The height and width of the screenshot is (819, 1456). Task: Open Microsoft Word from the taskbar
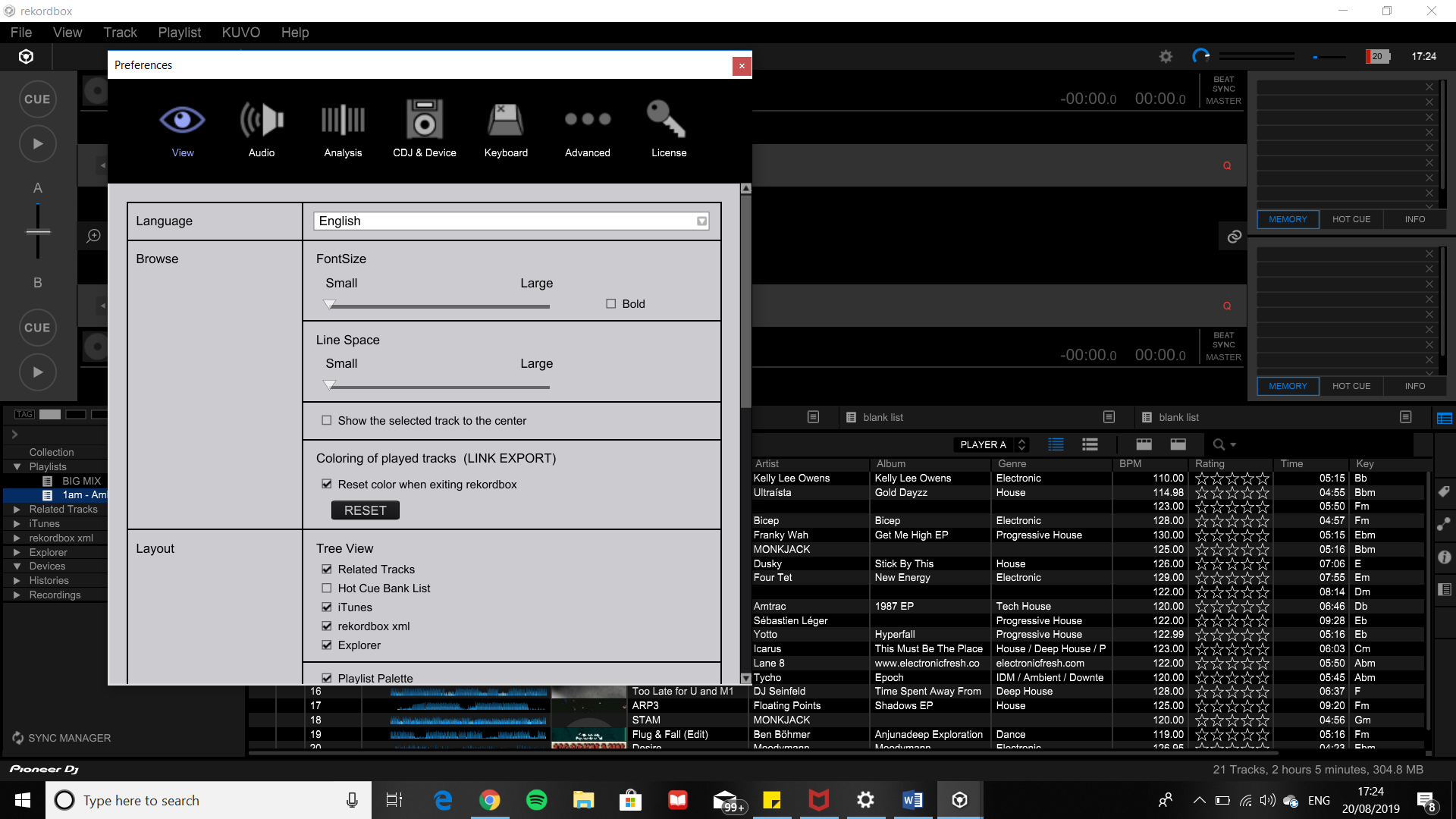click(912, 800)
